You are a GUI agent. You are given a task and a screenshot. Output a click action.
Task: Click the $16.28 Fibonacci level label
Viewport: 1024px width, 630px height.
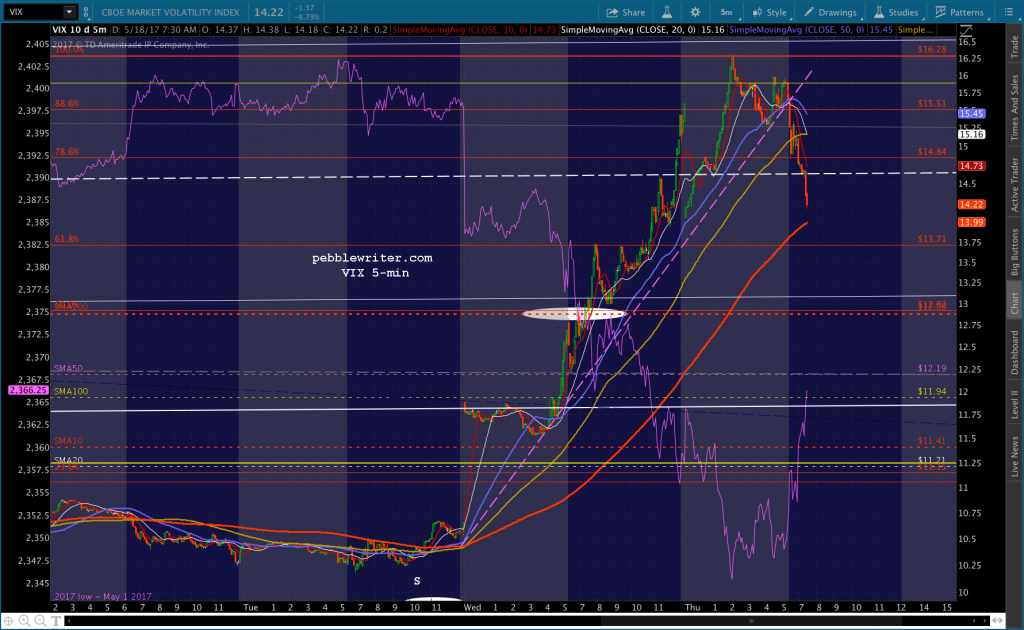pos(932,49)
